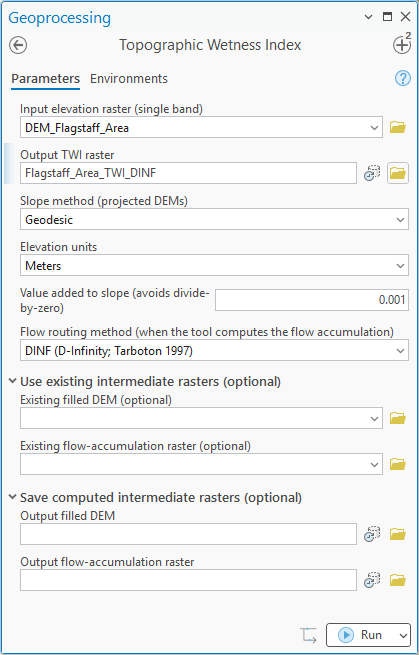419x655 pixels.
Task: Click the 'Input elevation raster (single band)' label
Action: pyautogui.click(x=112, y=109)
